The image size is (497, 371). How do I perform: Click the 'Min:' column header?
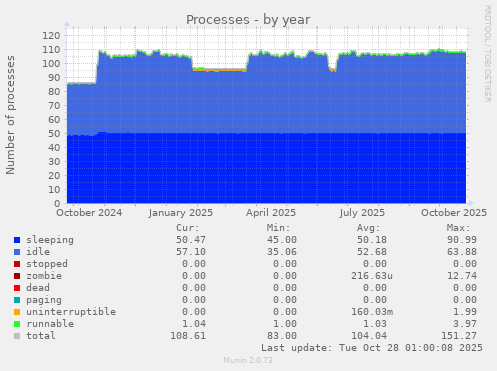278,228
